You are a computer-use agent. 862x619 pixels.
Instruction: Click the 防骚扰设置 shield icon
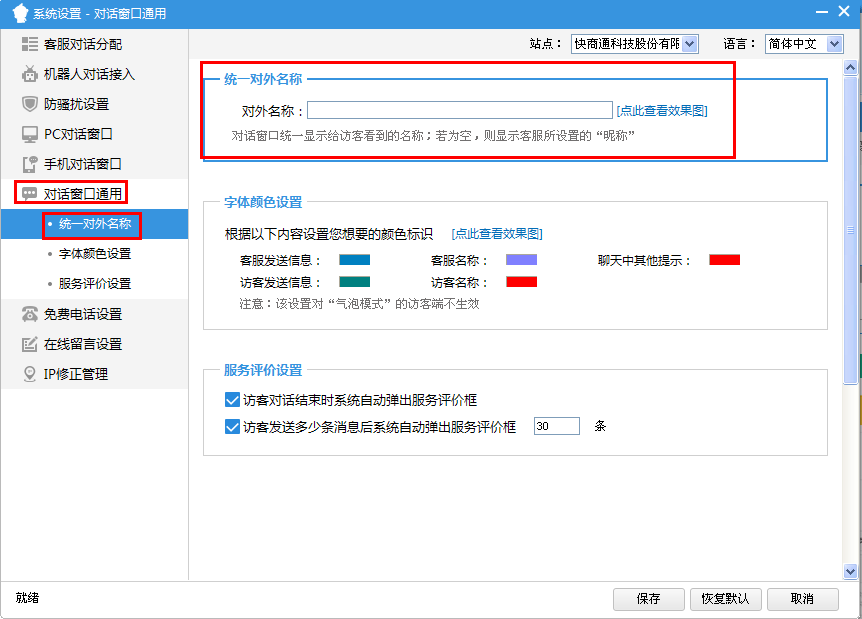point(30,104)
